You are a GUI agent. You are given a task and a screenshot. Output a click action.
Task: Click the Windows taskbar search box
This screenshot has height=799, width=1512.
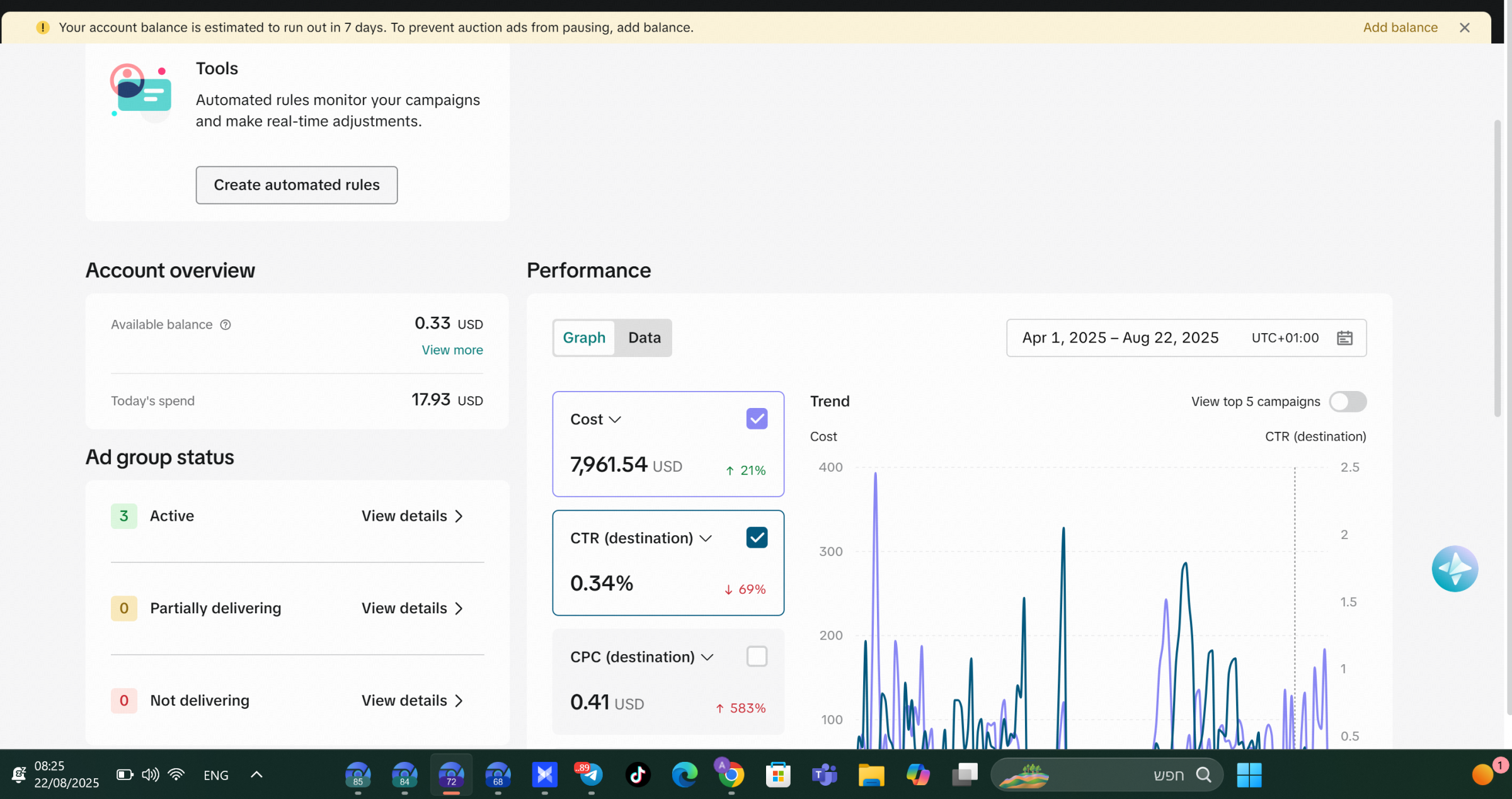click(1107, 775)
